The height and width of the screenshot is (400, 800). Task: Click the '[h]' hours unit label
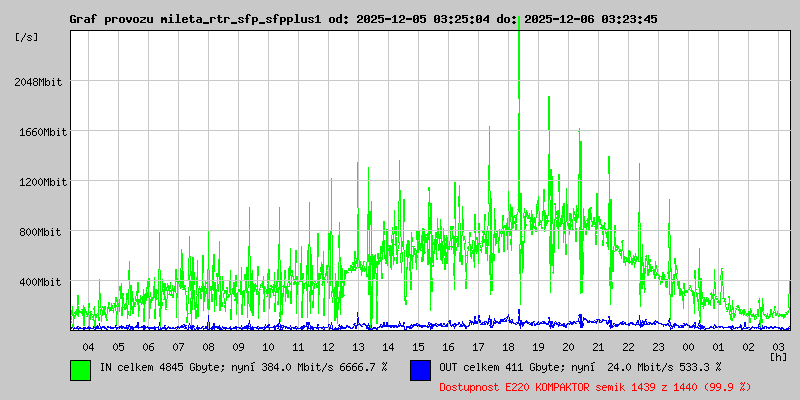coord(778,356)
